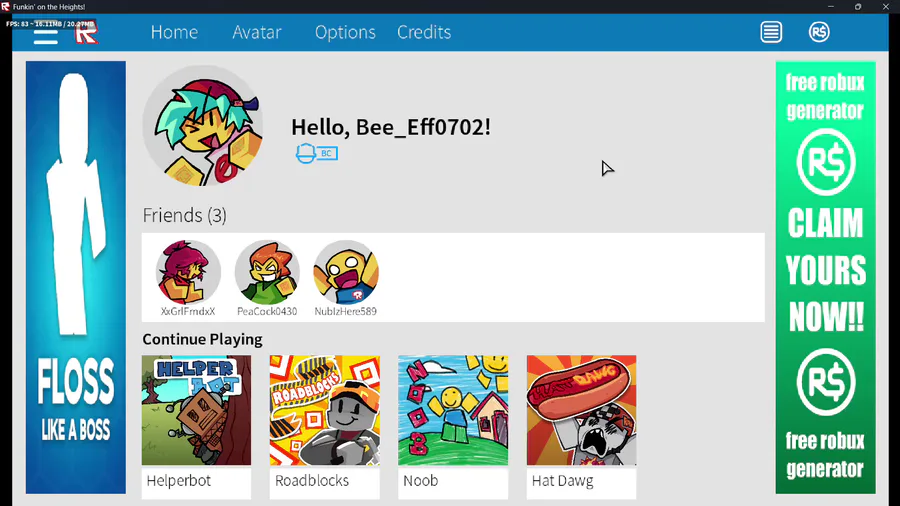Click the BC builders club badge

point(327,153)
